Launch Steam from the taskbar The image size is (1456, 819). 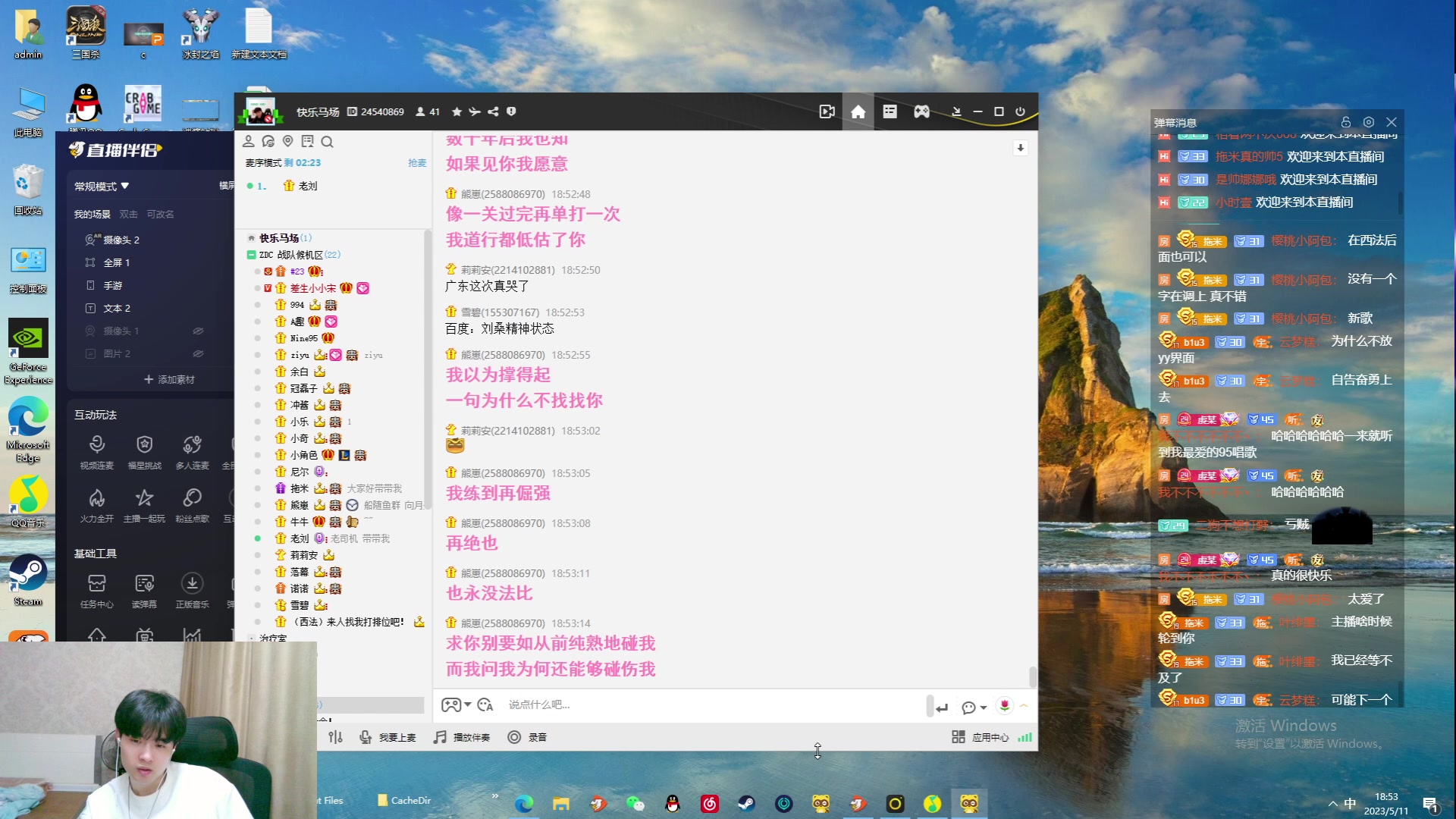pyautogui.click(x=746, y=803)
